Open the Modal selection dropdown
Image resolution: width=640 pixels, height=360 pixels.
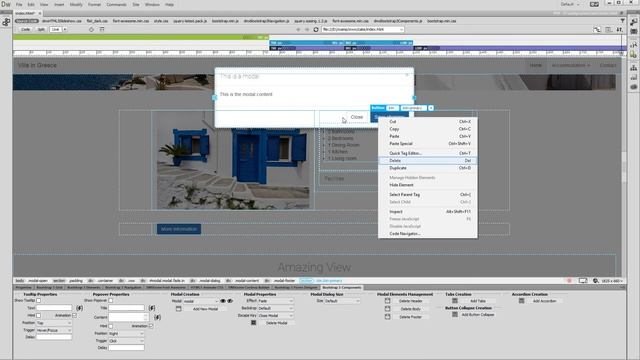[x=201, y=301]
